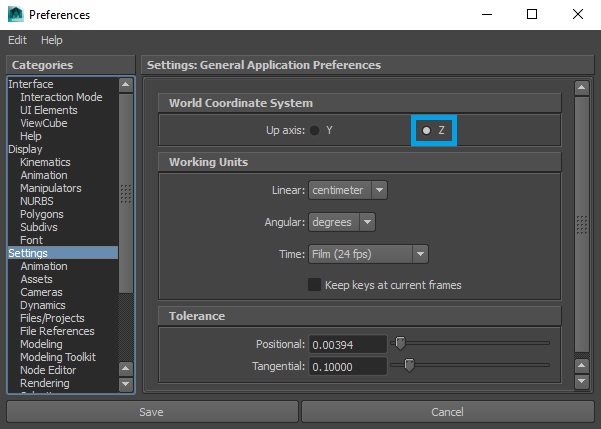Screen dimensions: 601x429
Task: Click settings panel lower scroll-up arrow
Action: (581, 366)
